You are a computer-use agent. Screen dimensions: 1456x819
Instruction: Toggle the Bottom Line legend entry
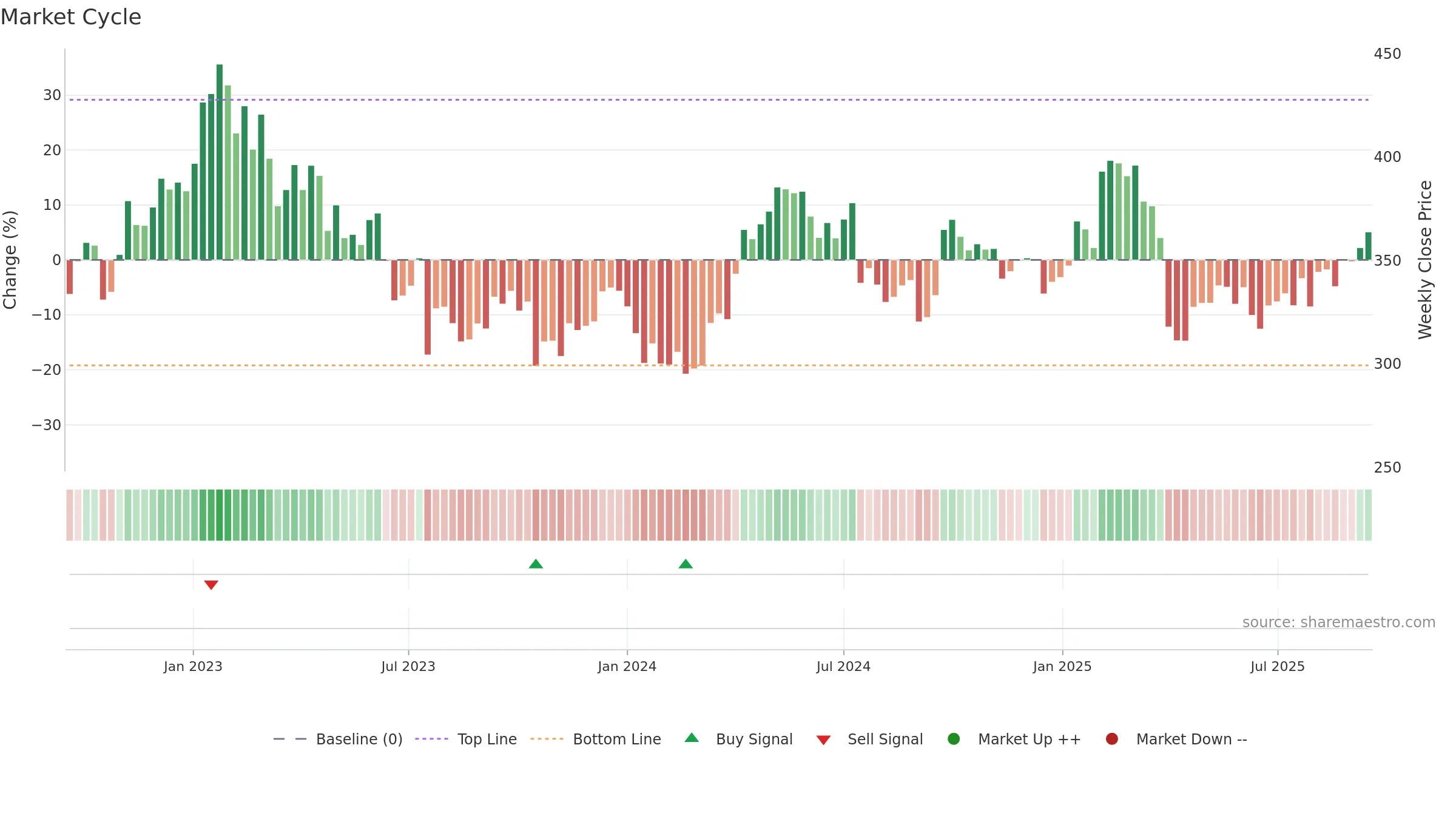pyautogui.click(x=596, y=739)
